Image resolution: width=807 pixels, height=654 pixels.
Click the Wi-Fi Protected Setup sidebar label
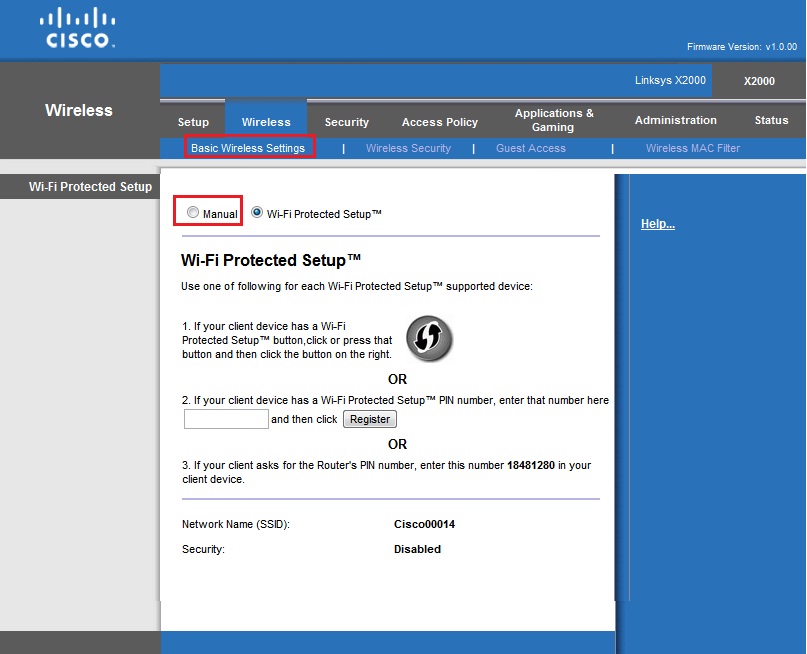click(91, 186)
